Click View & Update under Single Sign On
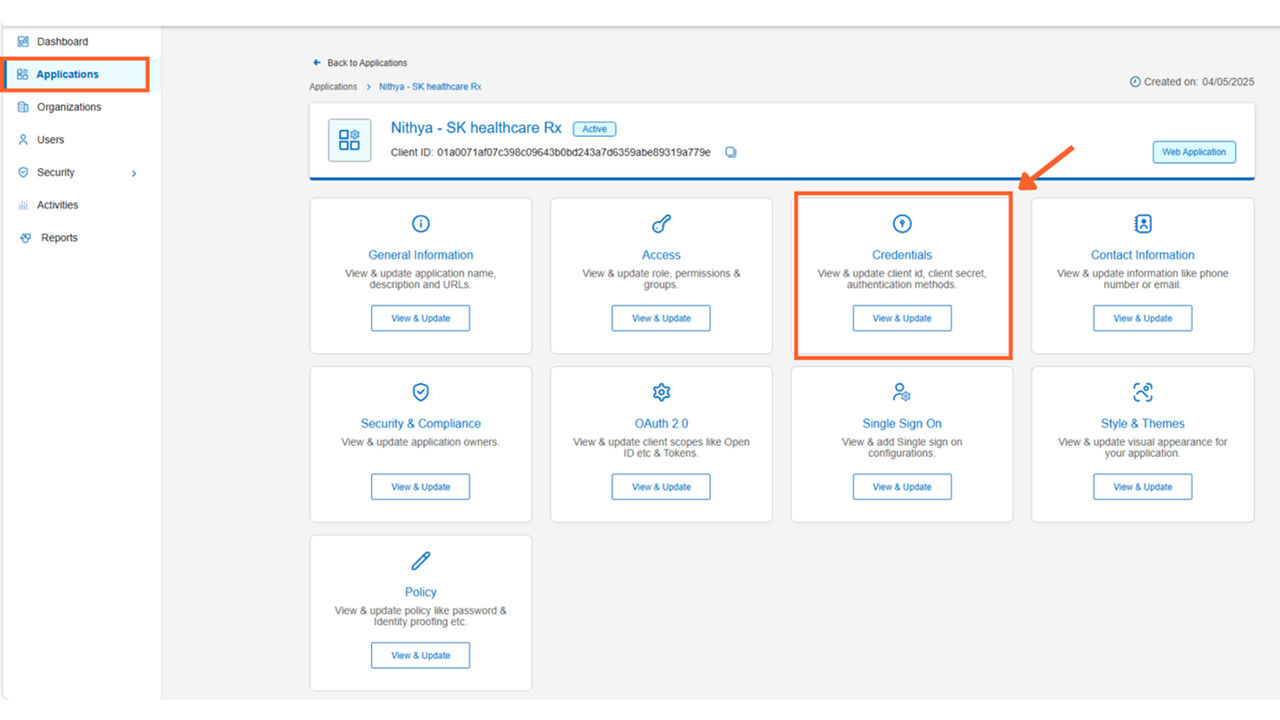Viewport: 1280px width, 720px height. coord(902,487)
